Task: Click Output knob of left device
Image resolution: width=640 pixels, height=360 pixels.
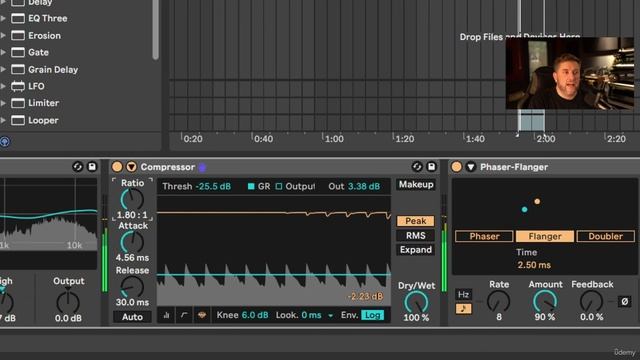Action: 68,302
